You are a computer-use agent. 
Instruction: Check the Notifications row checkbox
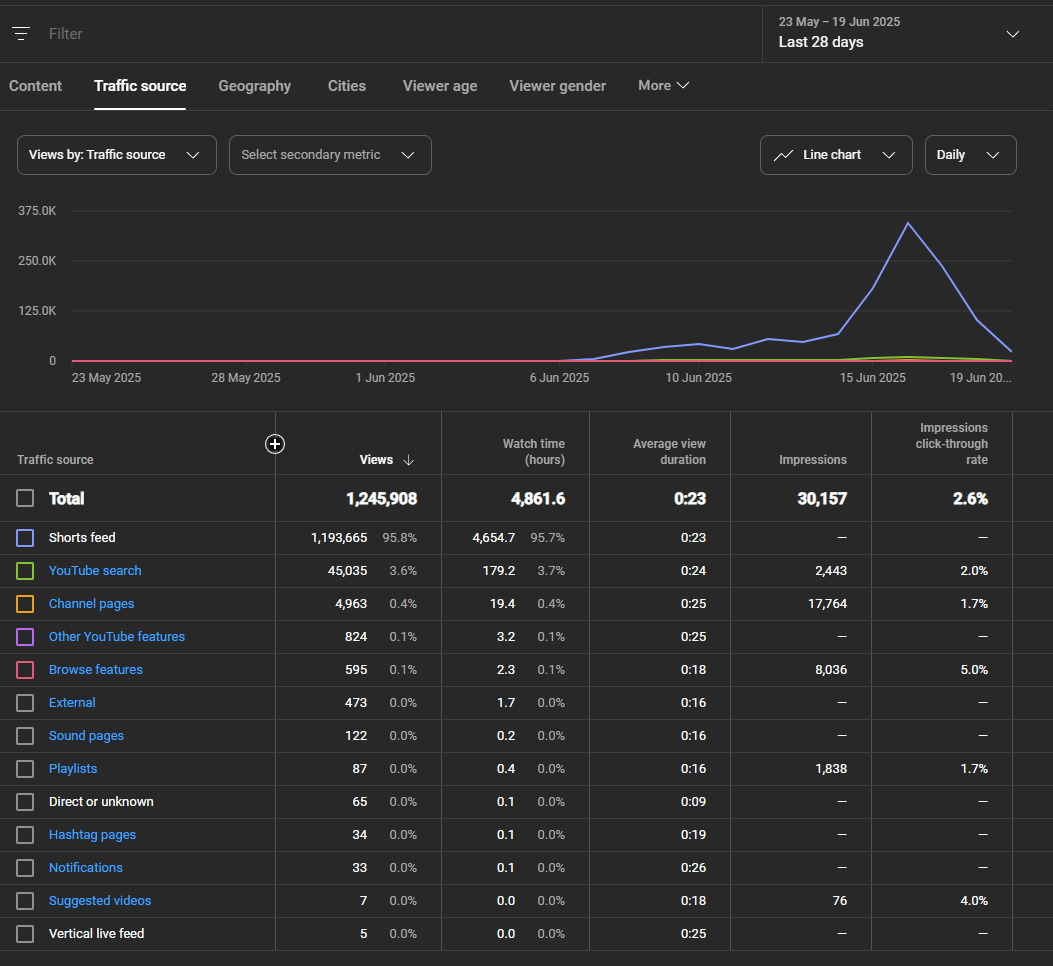click(25, 868)
